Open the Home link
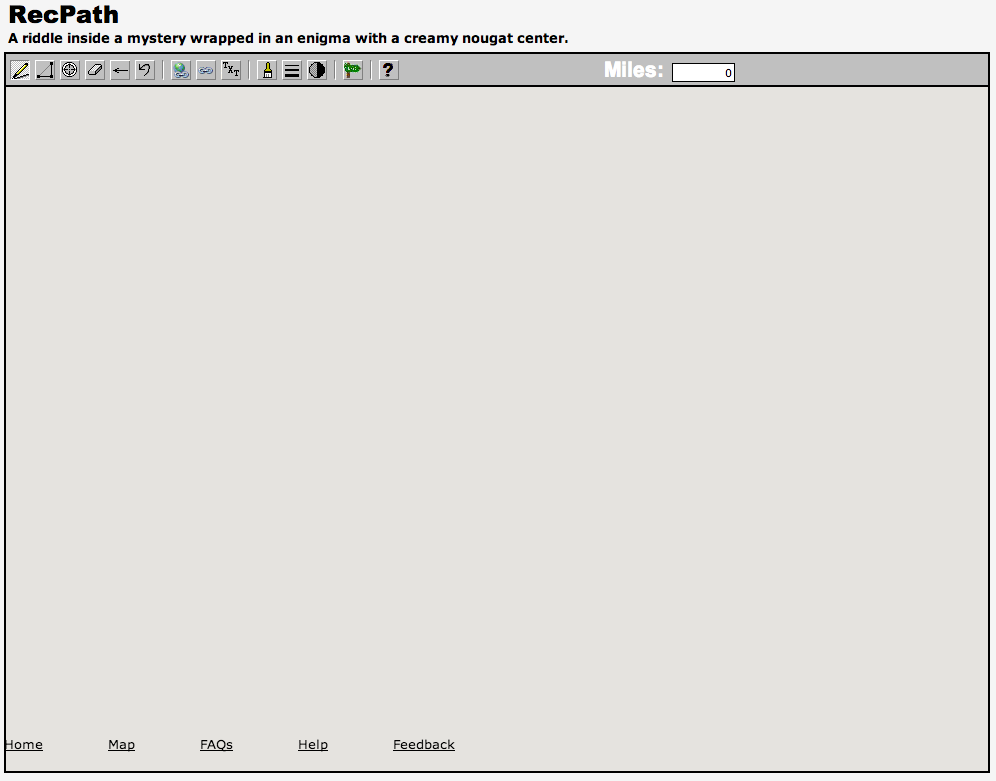This screenshot has width=996, height=781. (x=24, y=744)
